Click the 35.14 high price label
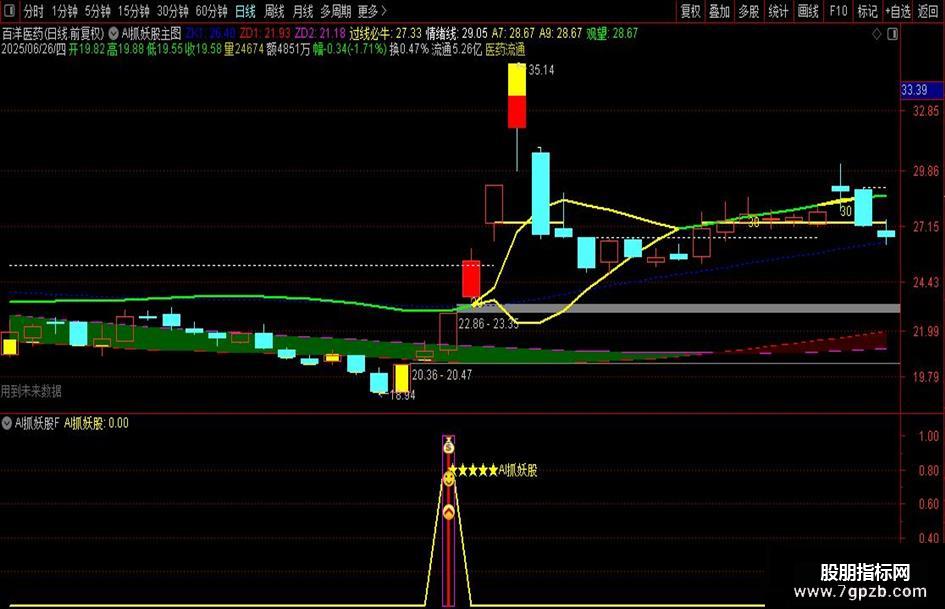This screenshot has height=609, width=945. tap(541, 70)
